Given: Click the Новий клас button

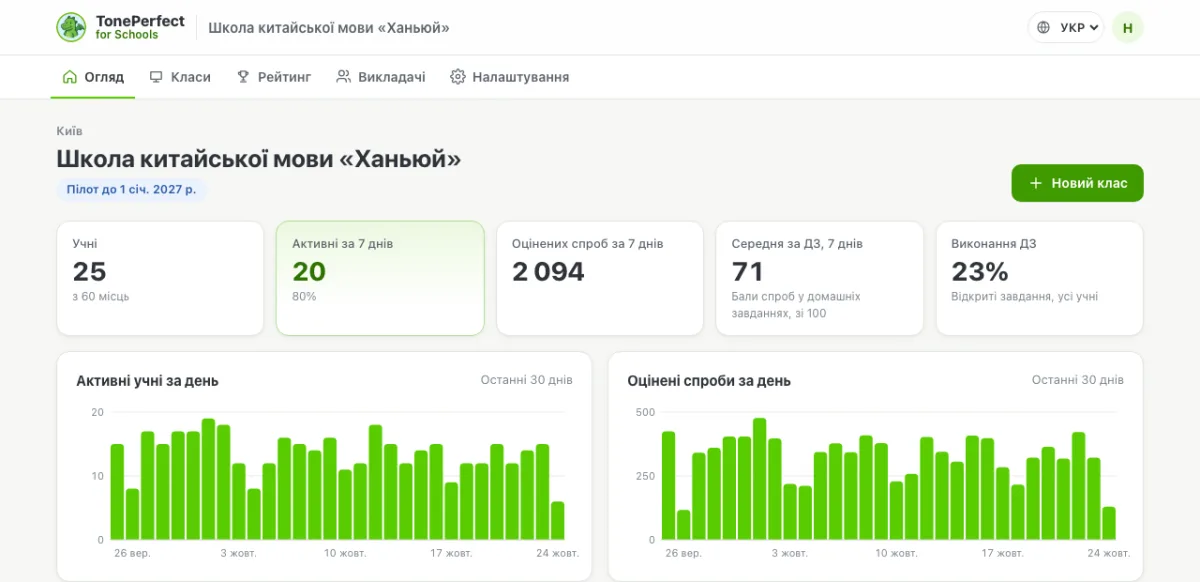Looking at the screenshot, I should pyautogui.click(x=1077, y=183).
